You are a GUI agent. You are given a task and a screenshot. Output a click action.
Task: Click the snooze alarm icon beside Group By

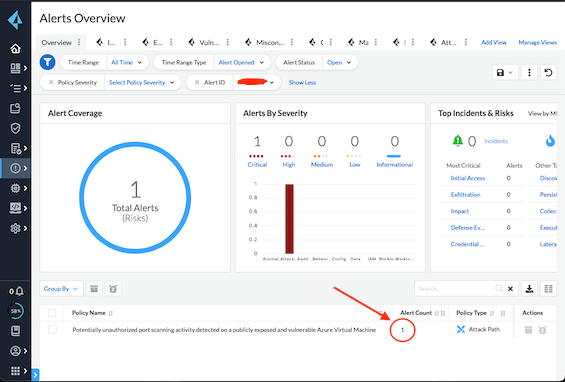113,289
